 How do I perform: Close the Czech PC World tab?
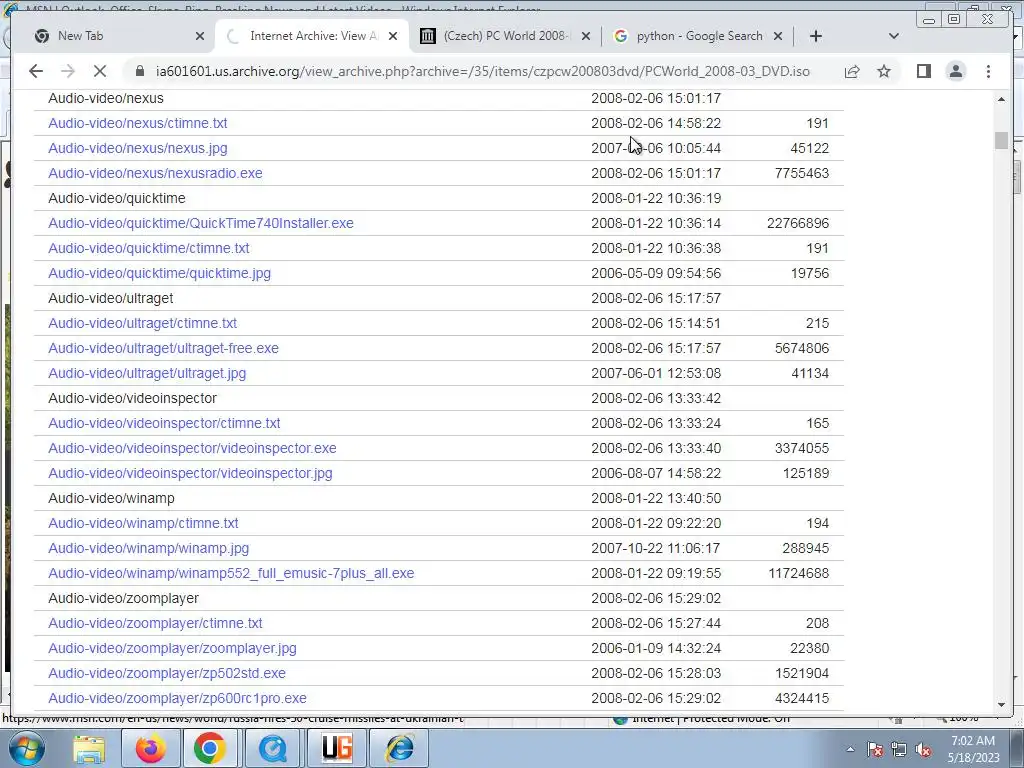(x=585, y=36)
